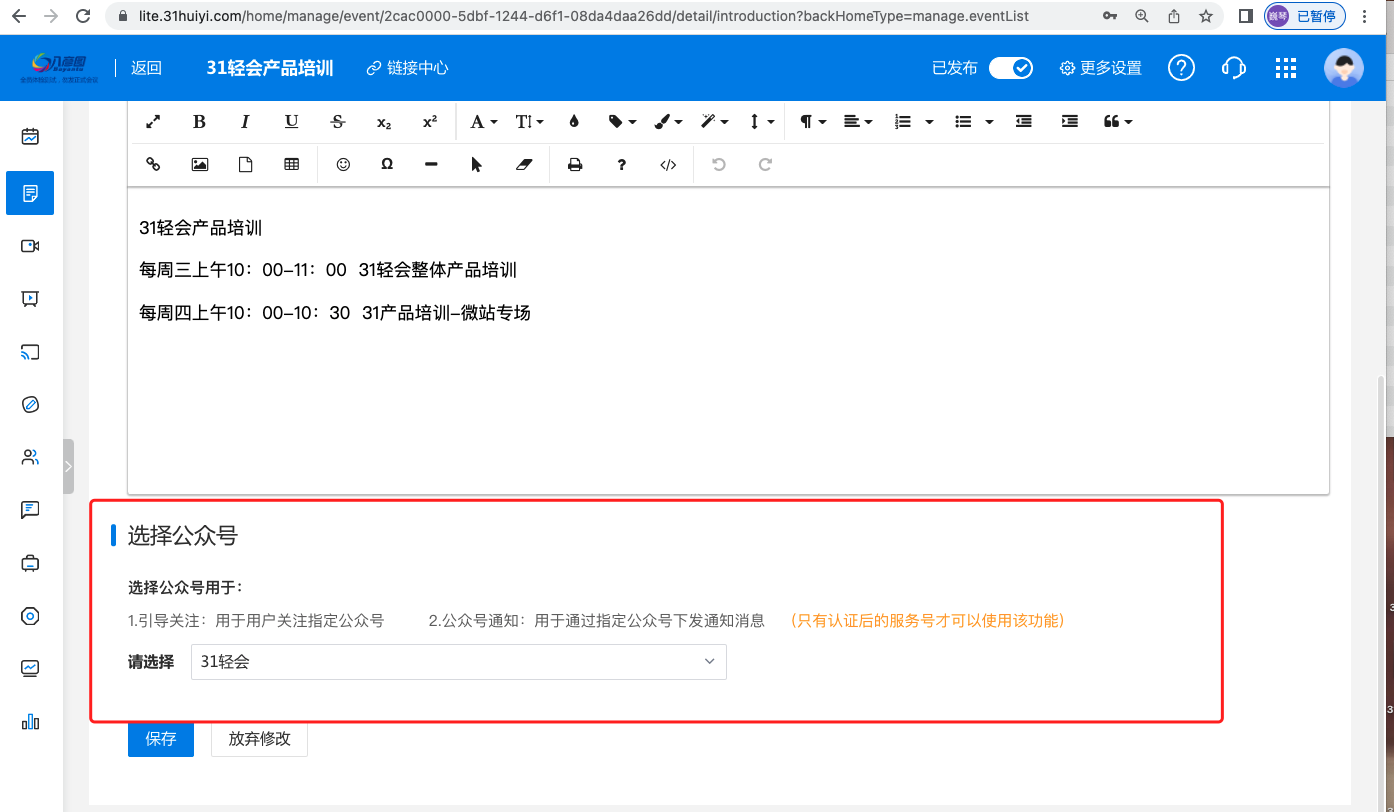The height and width of the screenshot is (812, 1394).
Task: Open 更多设置 settings
Action: (1100, 68)
